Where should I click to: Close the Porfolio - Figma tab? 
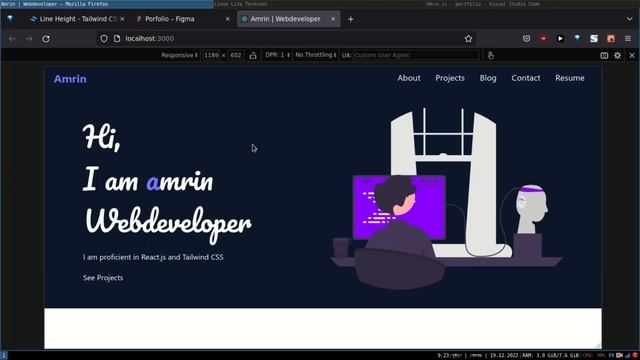pos(227,19)
